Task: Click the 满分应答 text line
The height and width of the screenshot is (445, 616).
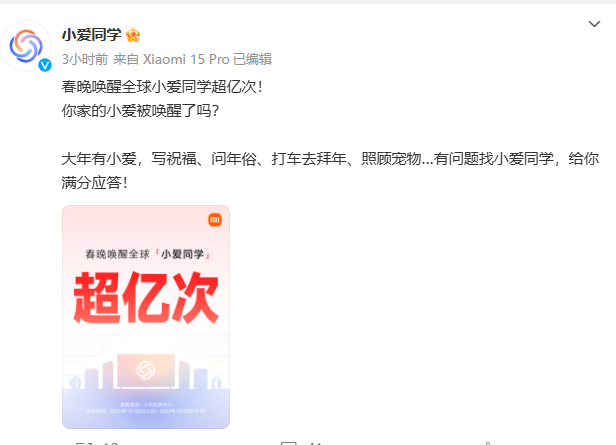Action: click(95, 183)
